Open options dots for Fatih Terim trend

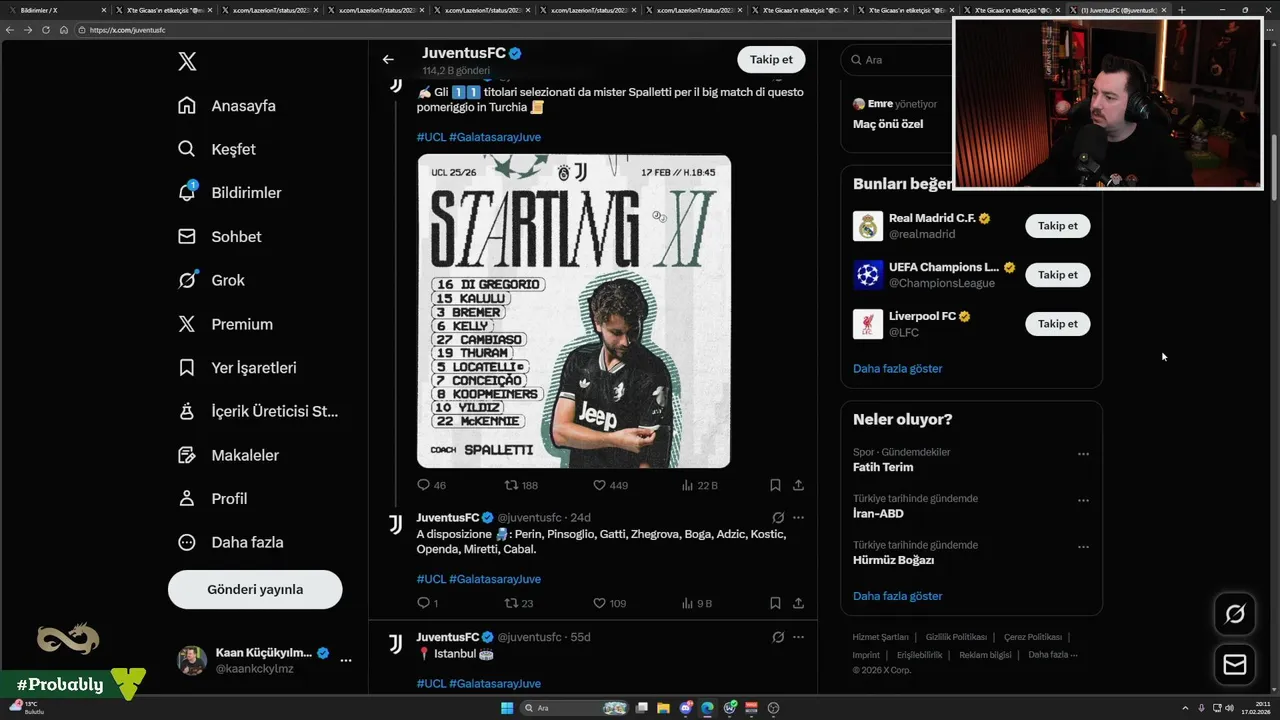(1083, 454)
